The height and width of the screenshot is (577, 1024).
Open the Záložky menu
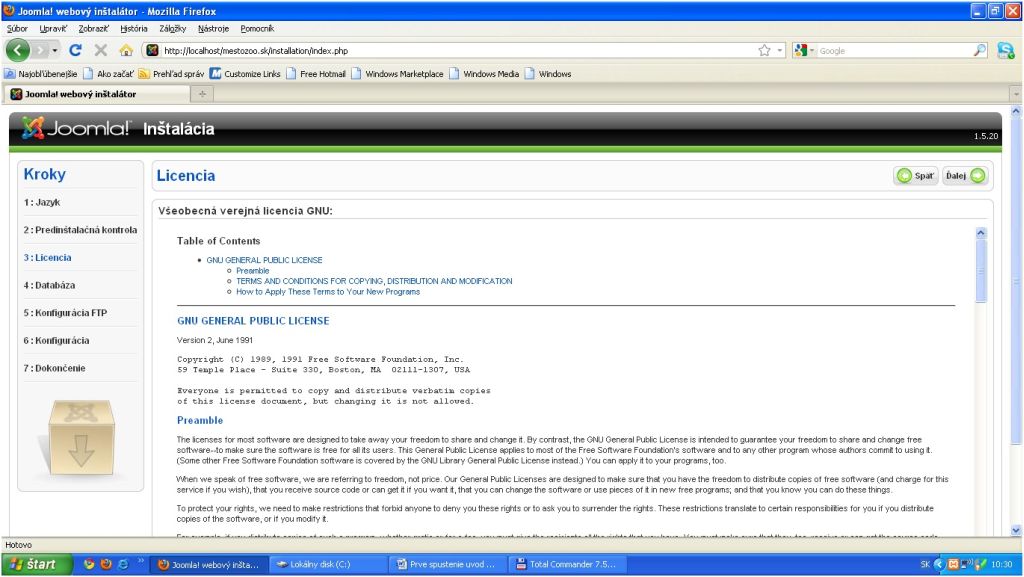[x=172, y=29]
